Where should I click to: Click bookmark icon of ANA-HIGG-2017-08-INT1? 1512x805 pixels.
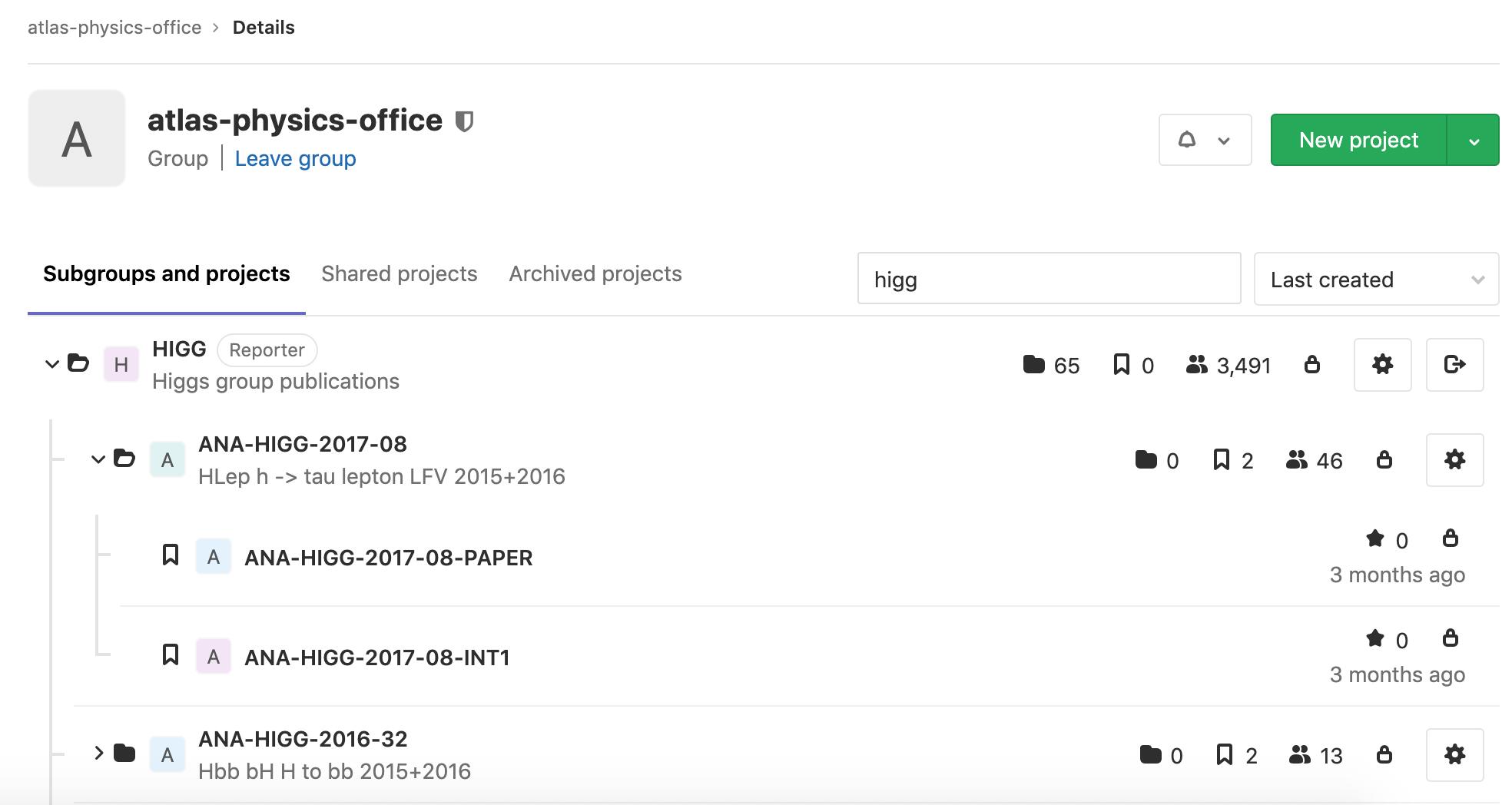[171, 654]
